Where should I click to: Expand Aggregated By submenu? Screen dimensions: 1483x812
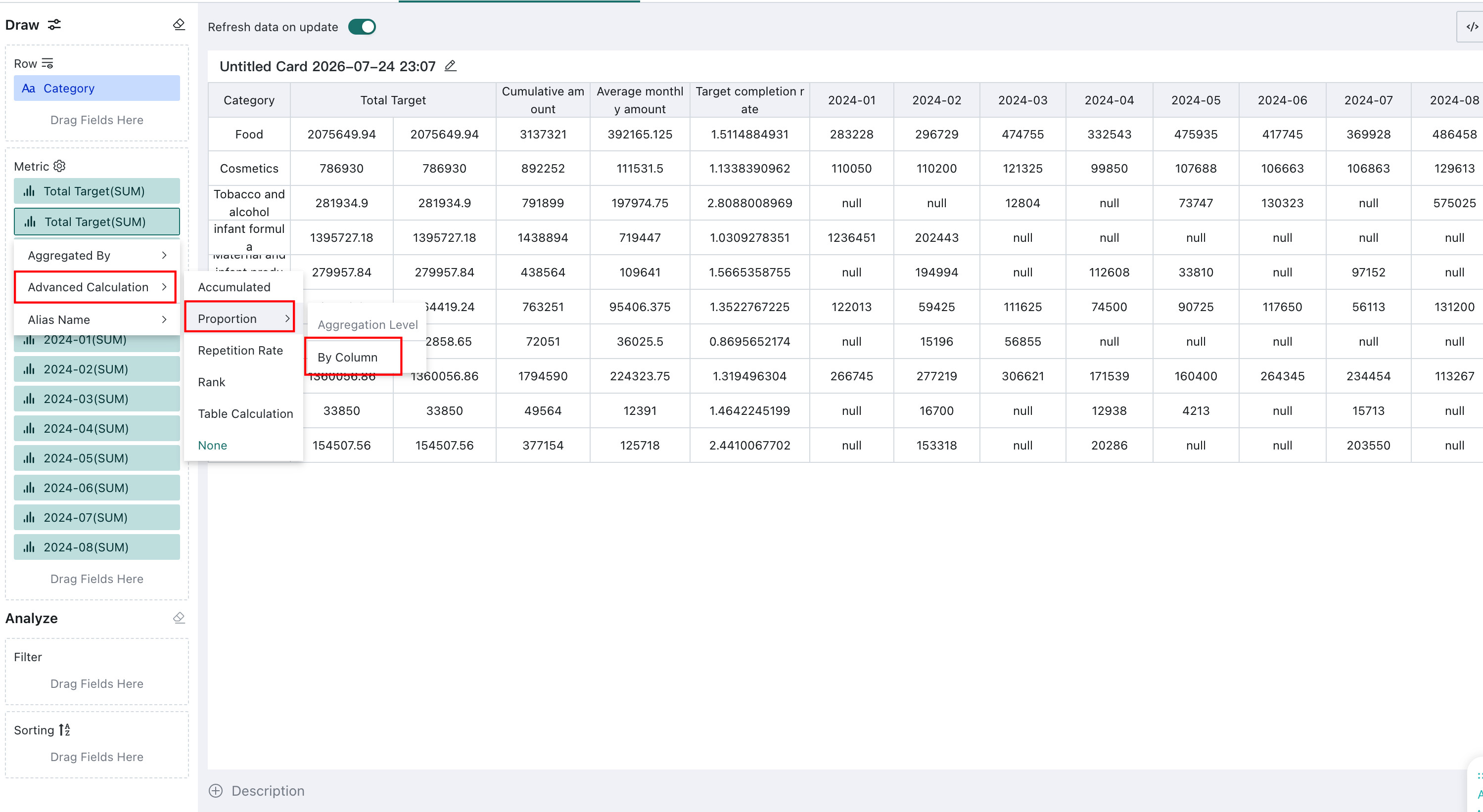point(97,255)
